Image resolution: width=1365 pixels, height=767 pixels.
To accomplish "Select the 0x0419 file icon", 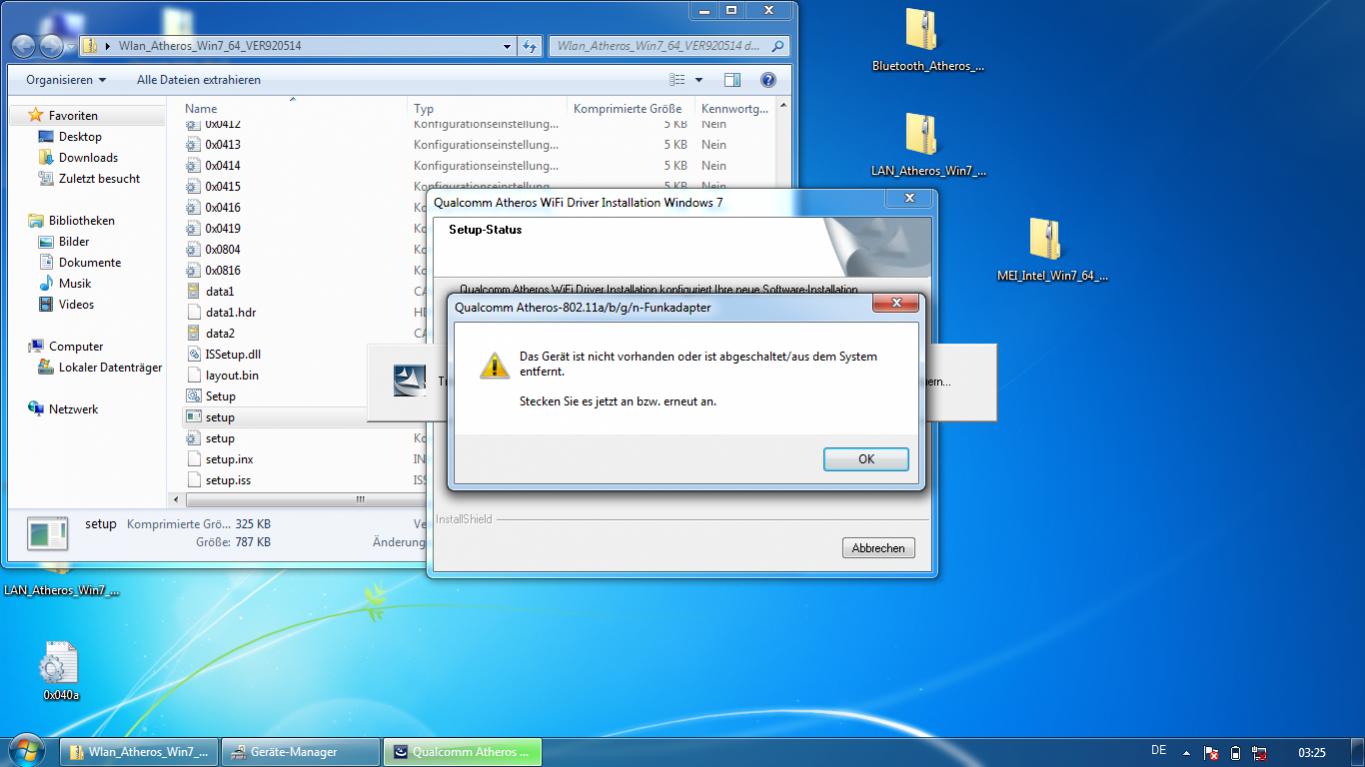I will (194, 229).
